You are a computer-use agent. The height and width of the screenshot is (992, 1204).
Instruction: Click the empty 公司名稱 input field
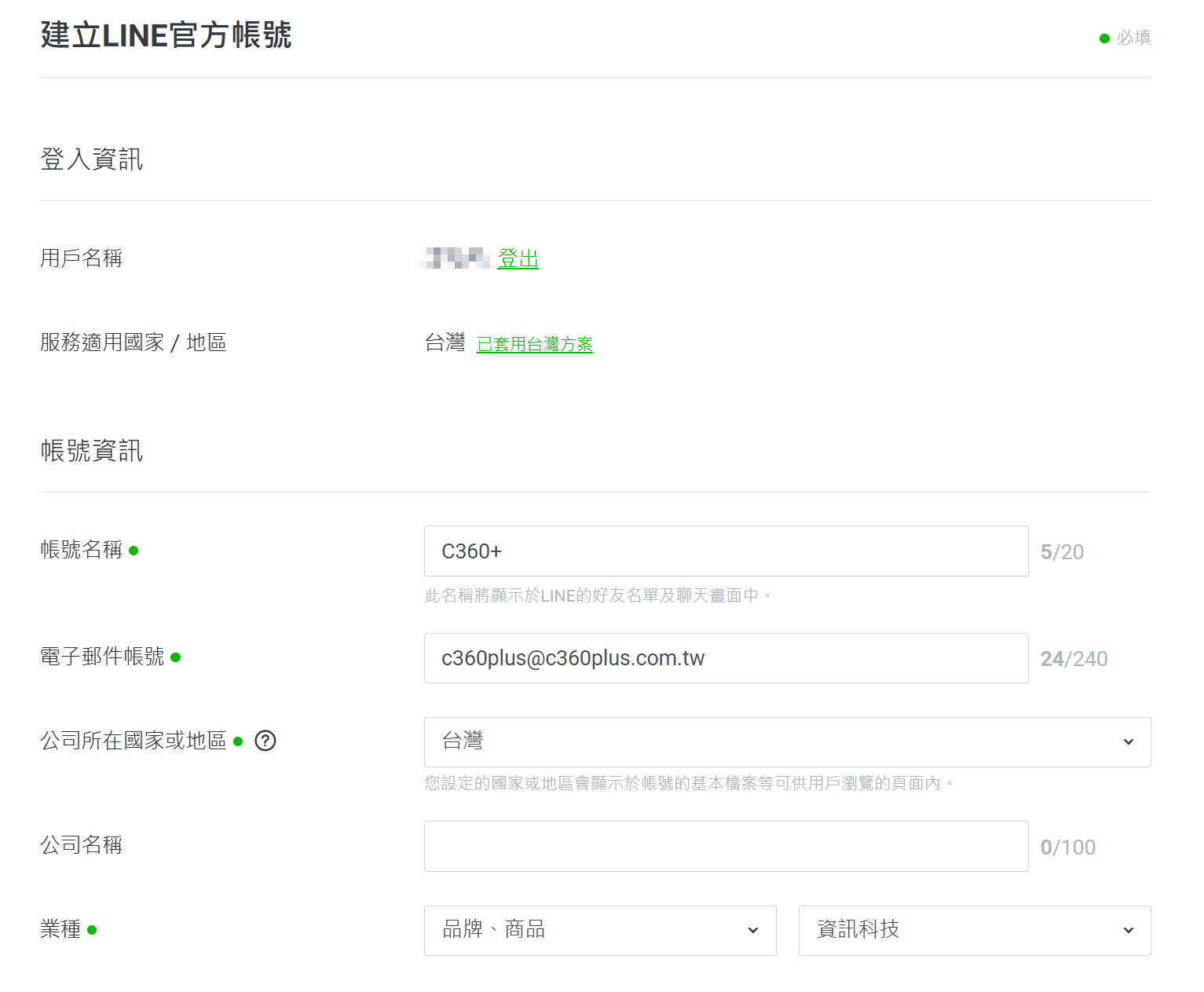(726, 847)
